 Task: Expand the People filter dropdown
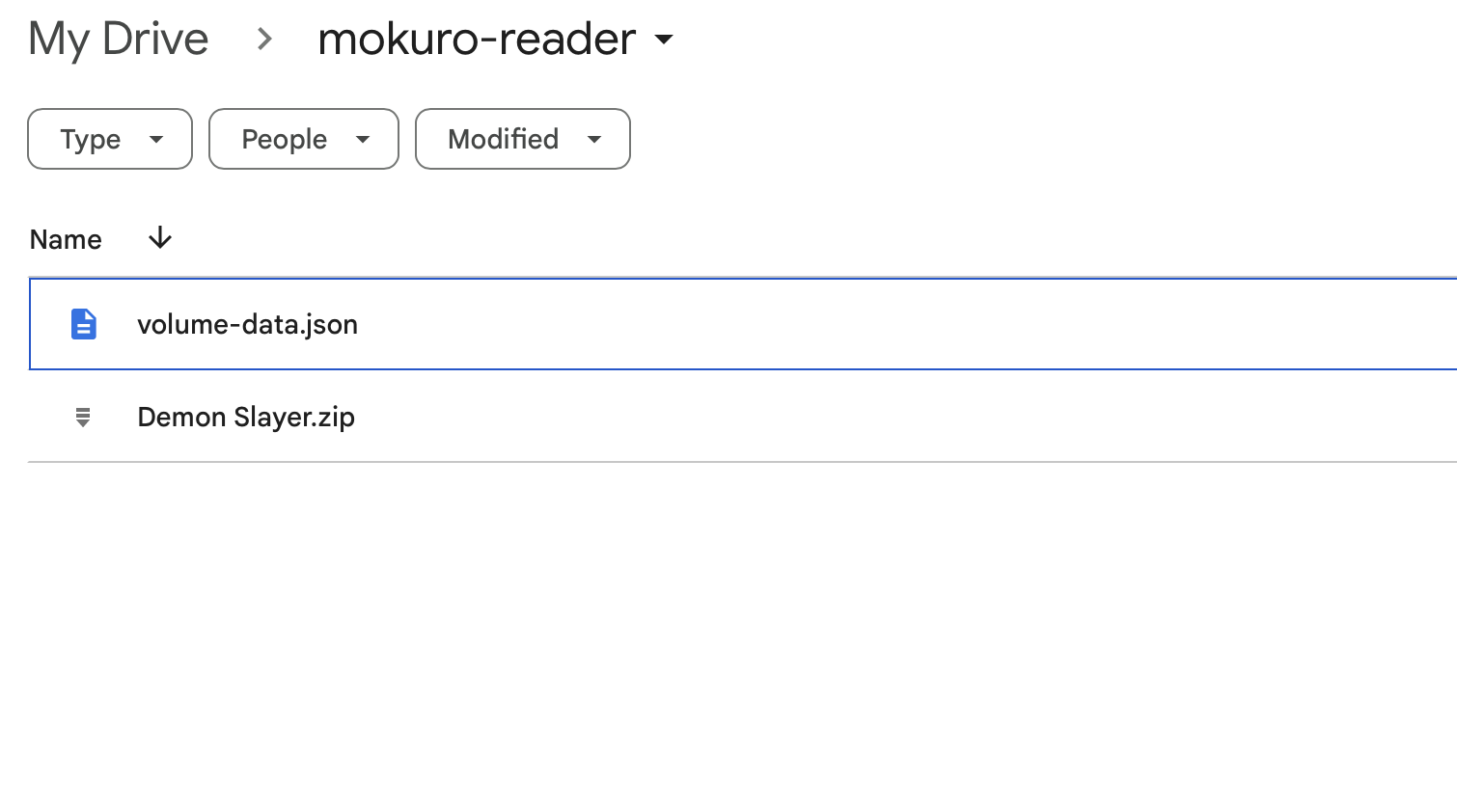(304, 139)
